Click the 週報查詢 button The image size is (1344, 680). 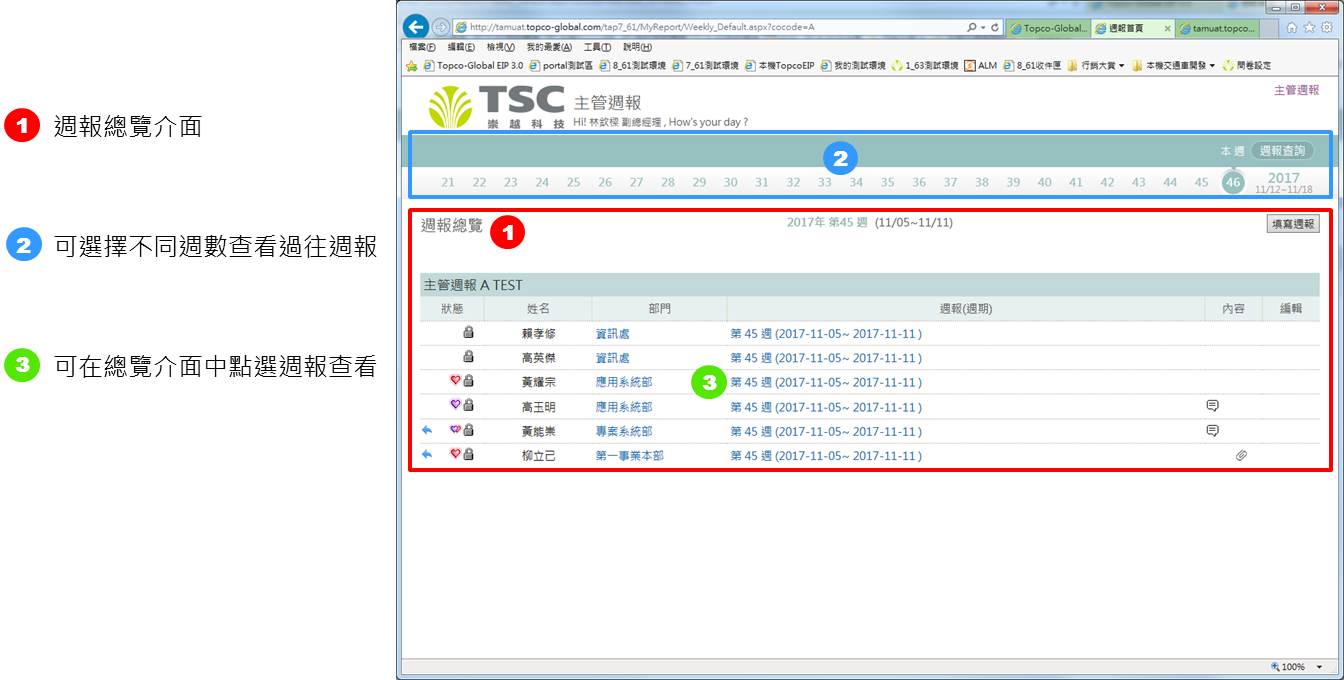1282,151
